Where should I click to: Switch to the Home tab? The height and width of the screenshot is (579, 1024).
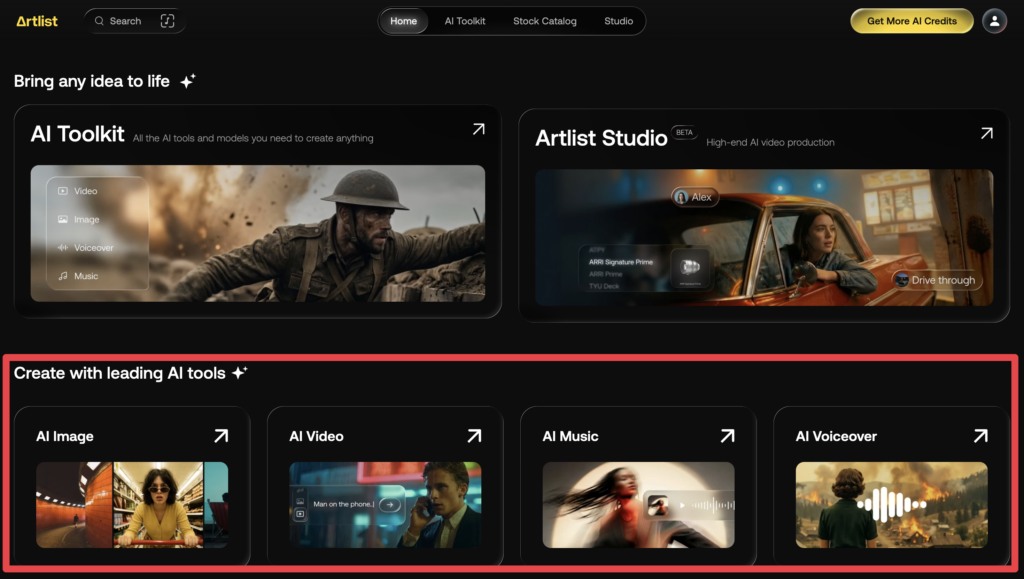(404, 21)
